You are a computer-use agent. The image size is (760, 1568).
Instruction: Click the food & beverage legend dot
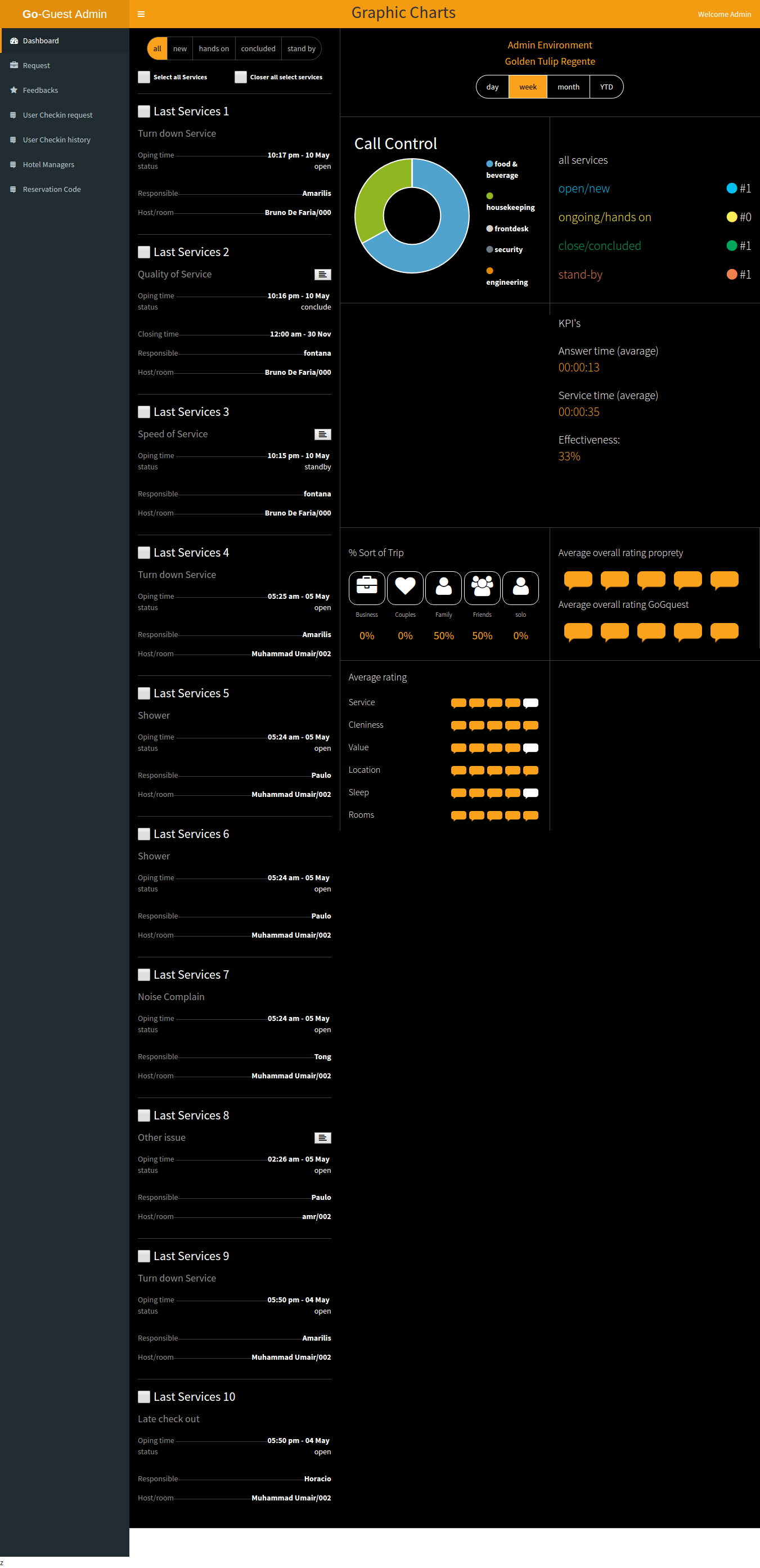coord(489,164)
